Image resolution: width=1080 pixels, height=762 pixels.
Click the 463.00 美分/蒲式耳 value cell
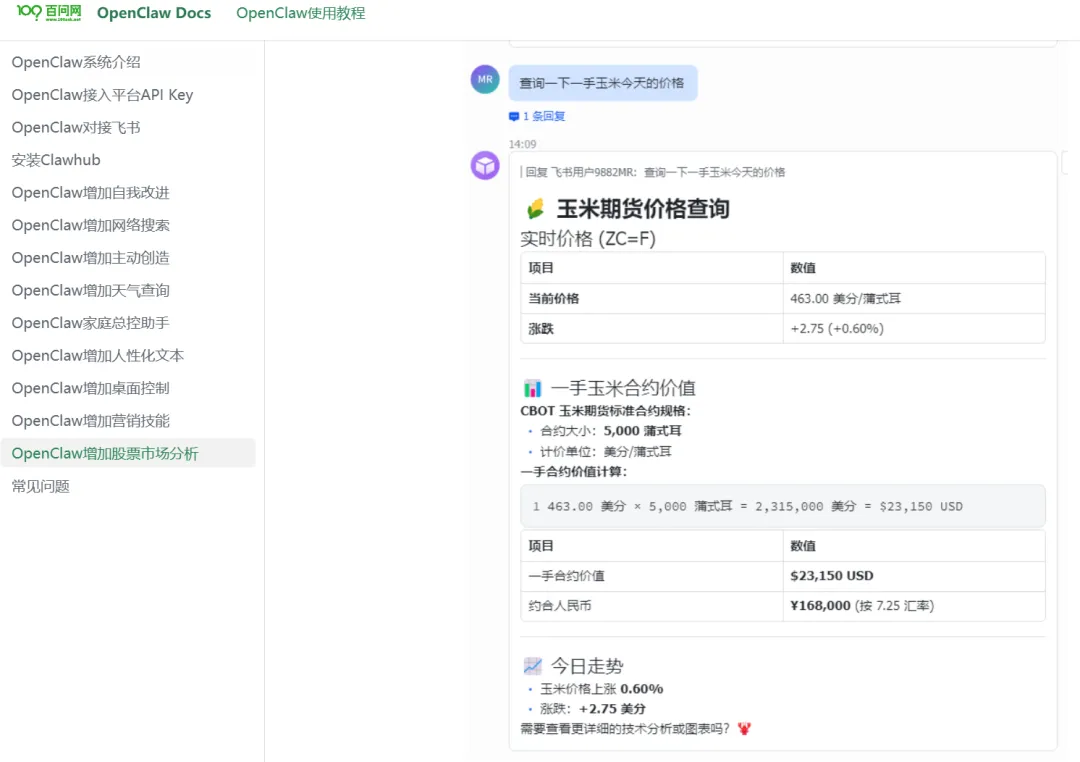coord(914,299)
